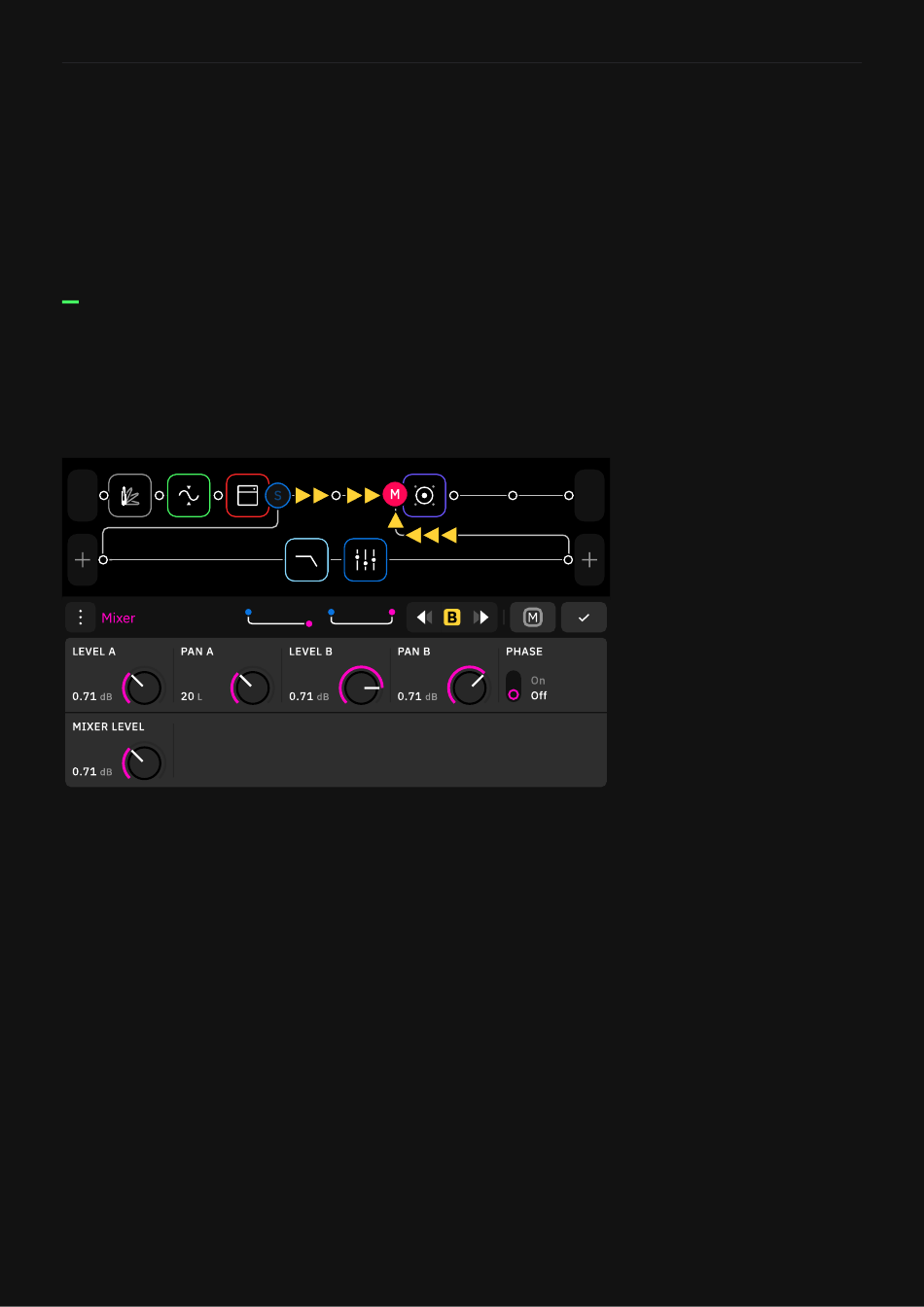Image resolution: width=924 pixels, height=1307 pixels.
Task: Toggle the yellow B path indicator
Action: [x=452, y=618]
